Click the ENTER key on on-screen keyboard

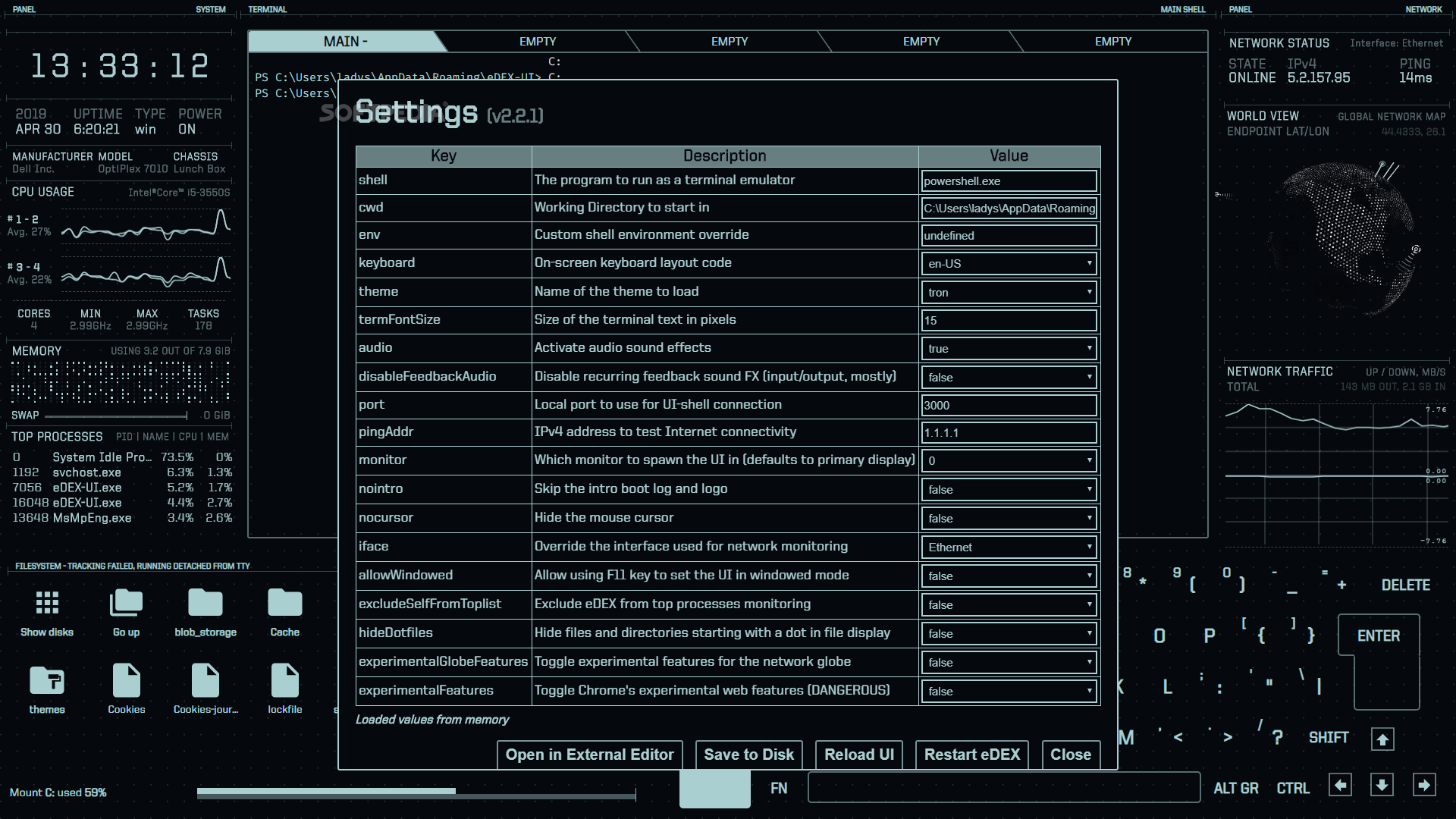coord(1379,636)
